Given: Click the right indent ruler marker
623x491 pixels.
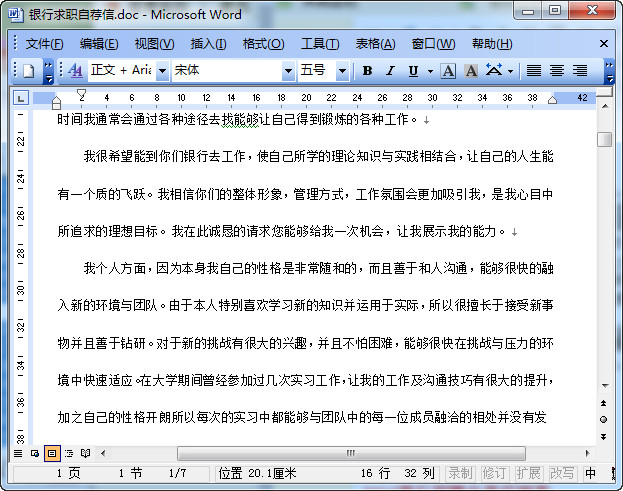Looking at the screenshot, I should [552, 100].
